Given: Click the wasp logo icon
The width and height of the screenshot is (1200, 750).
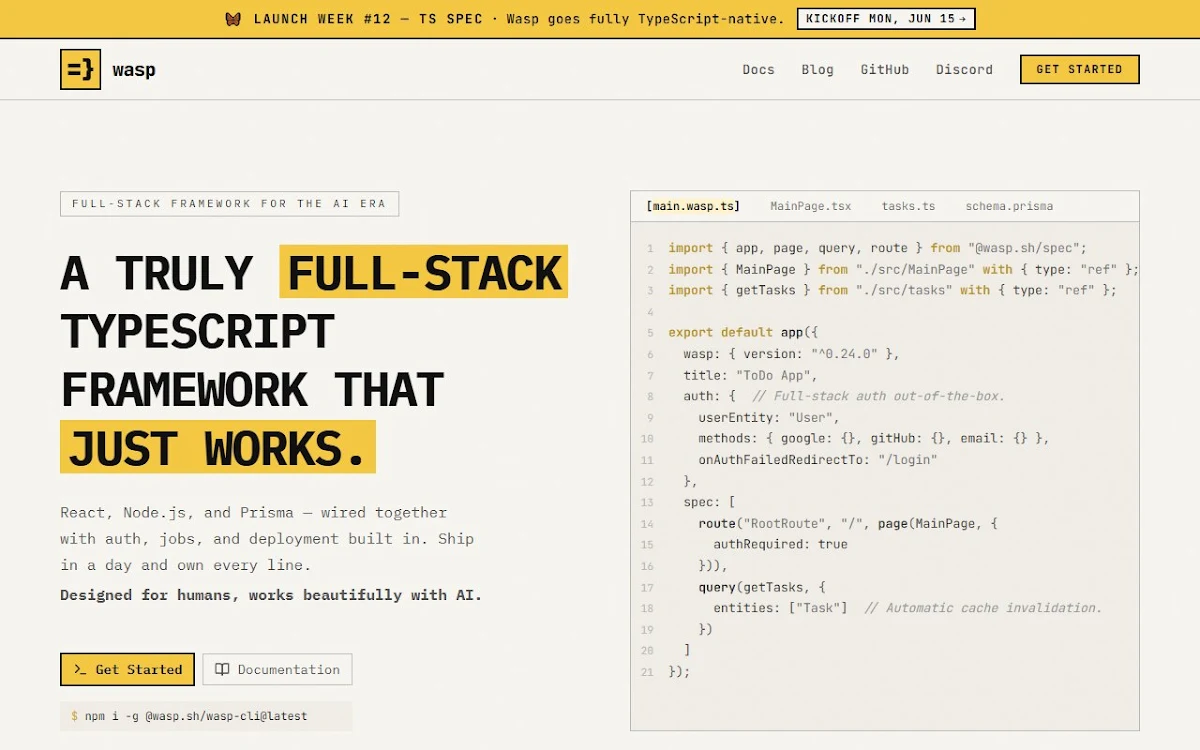Looking at the screenshot, I should tap(80, 69).
